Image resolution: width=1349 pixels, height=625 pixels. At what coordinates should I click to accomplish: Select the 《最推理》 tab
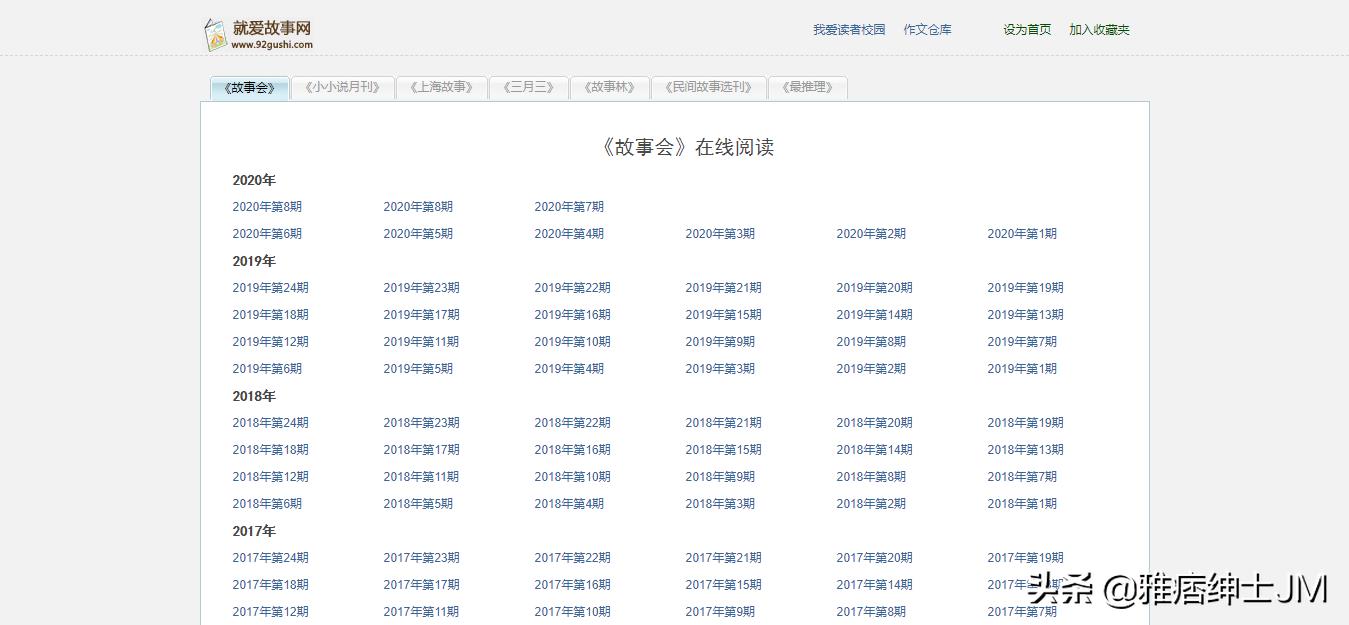point(807,88)
